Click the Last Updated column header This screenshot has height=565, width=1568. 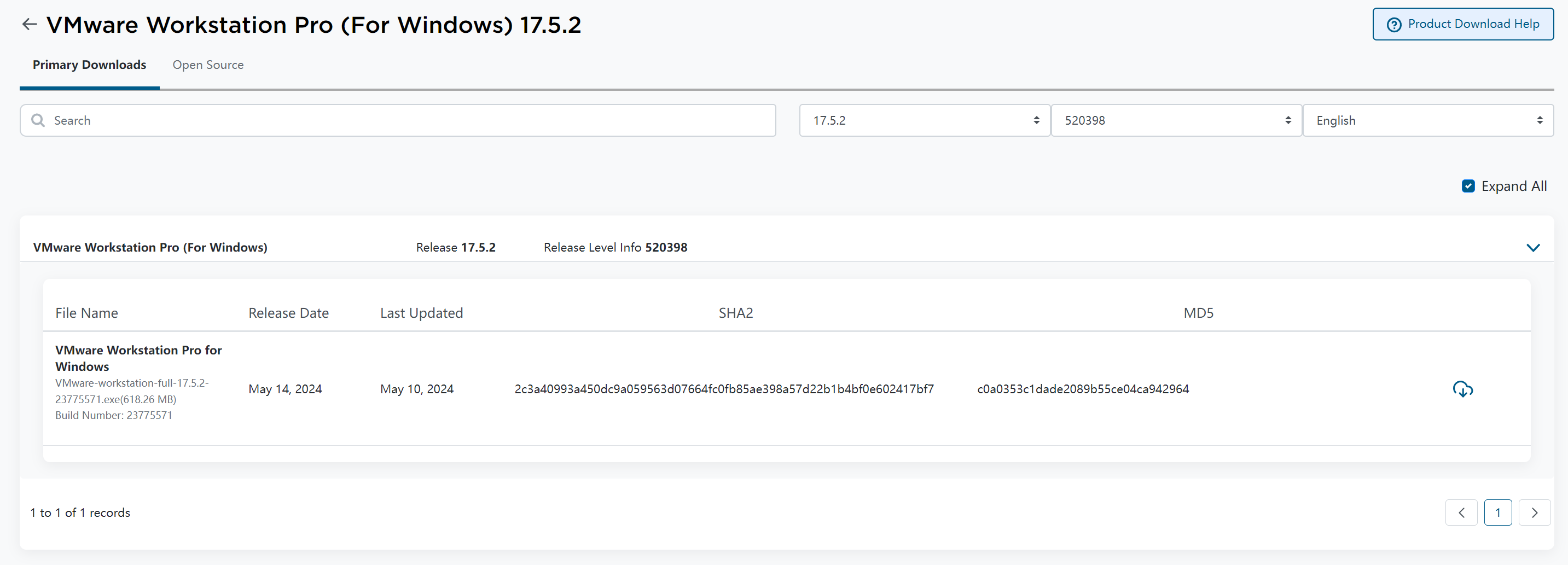(421, 313)
